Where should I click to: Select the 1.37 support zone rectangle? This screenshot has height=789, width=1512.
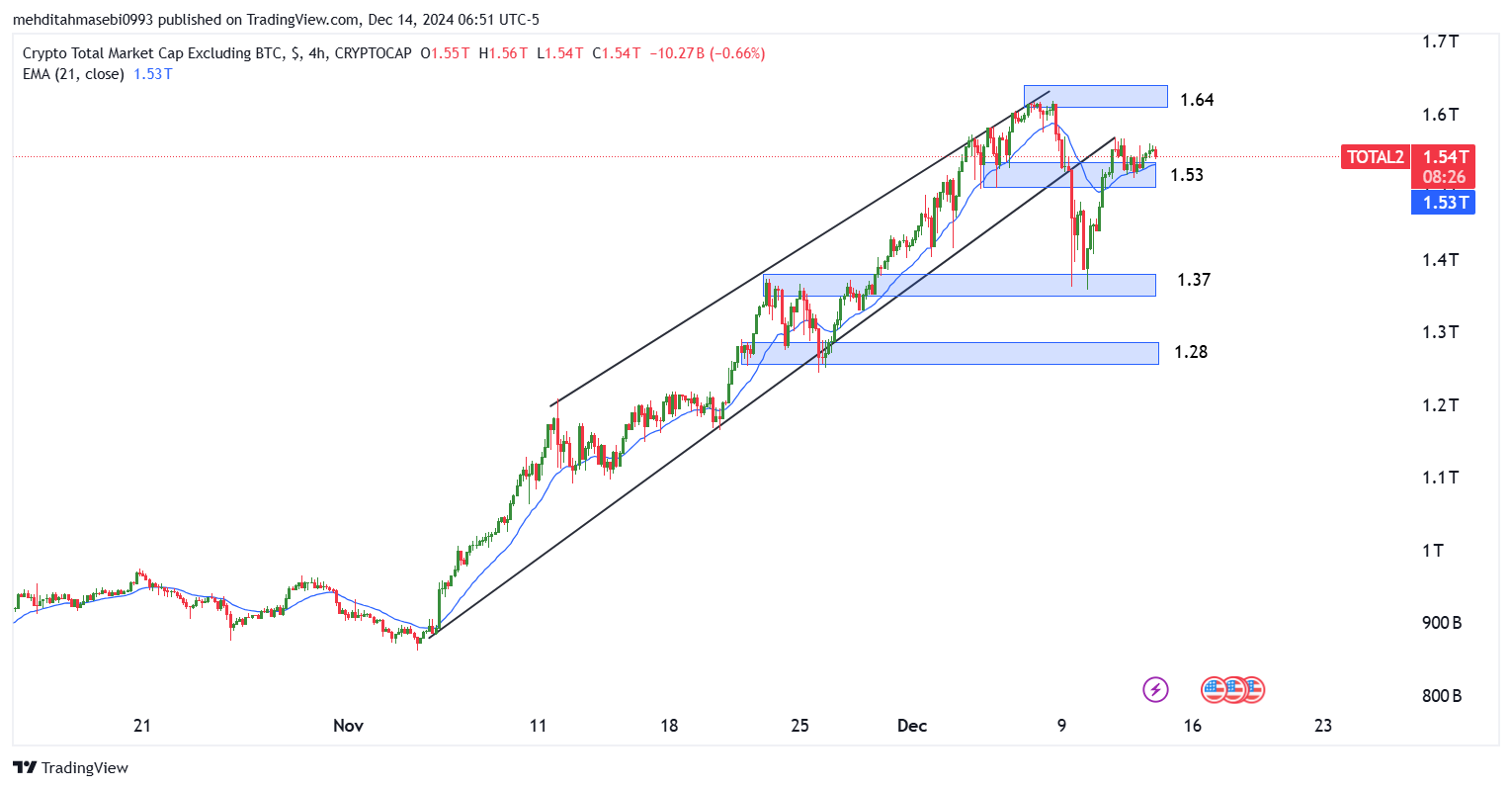[x=960, y=285]
